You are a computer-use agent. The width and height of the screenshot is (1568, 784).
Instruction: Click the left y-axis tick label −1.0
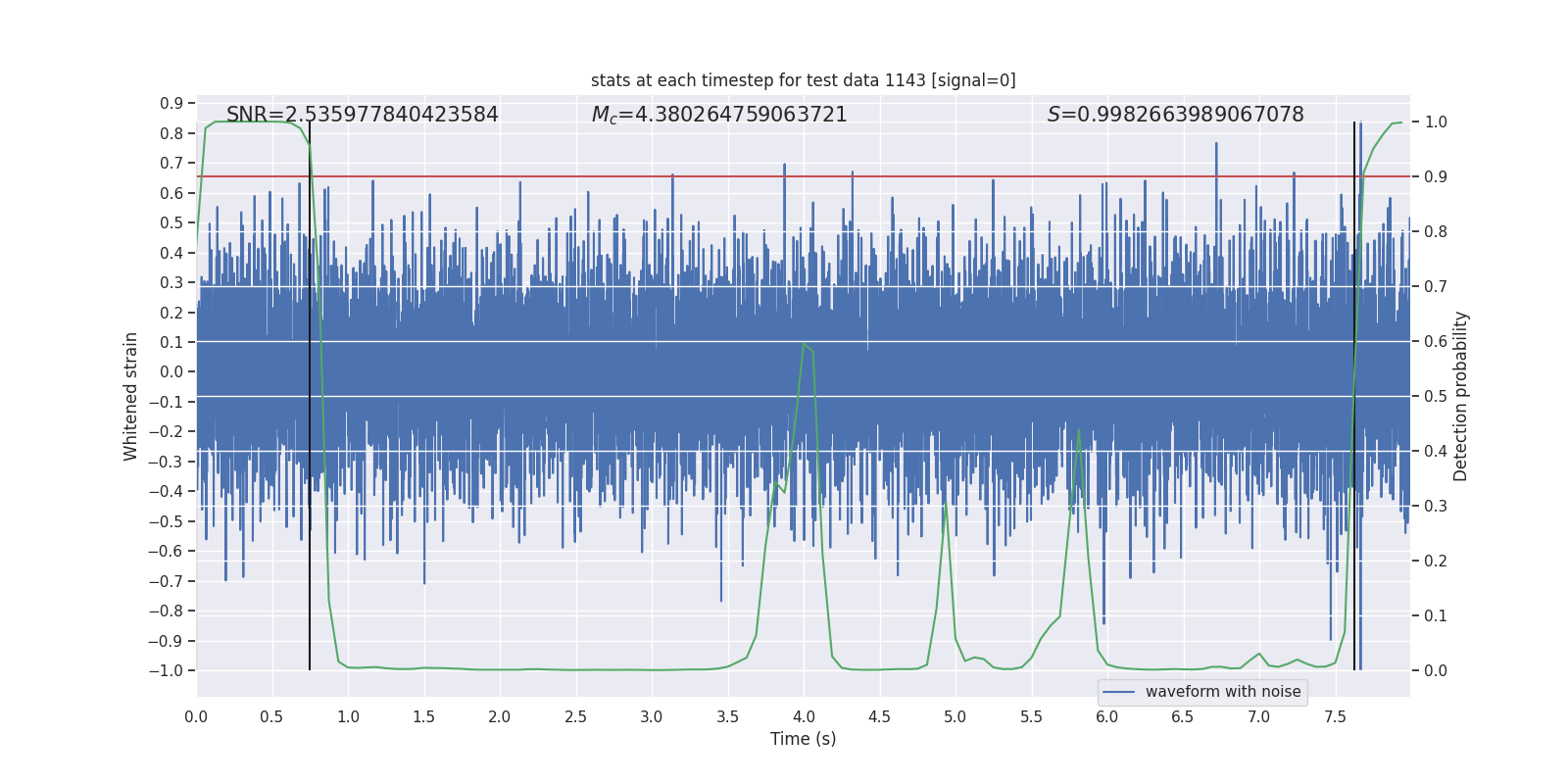[166, 670]
